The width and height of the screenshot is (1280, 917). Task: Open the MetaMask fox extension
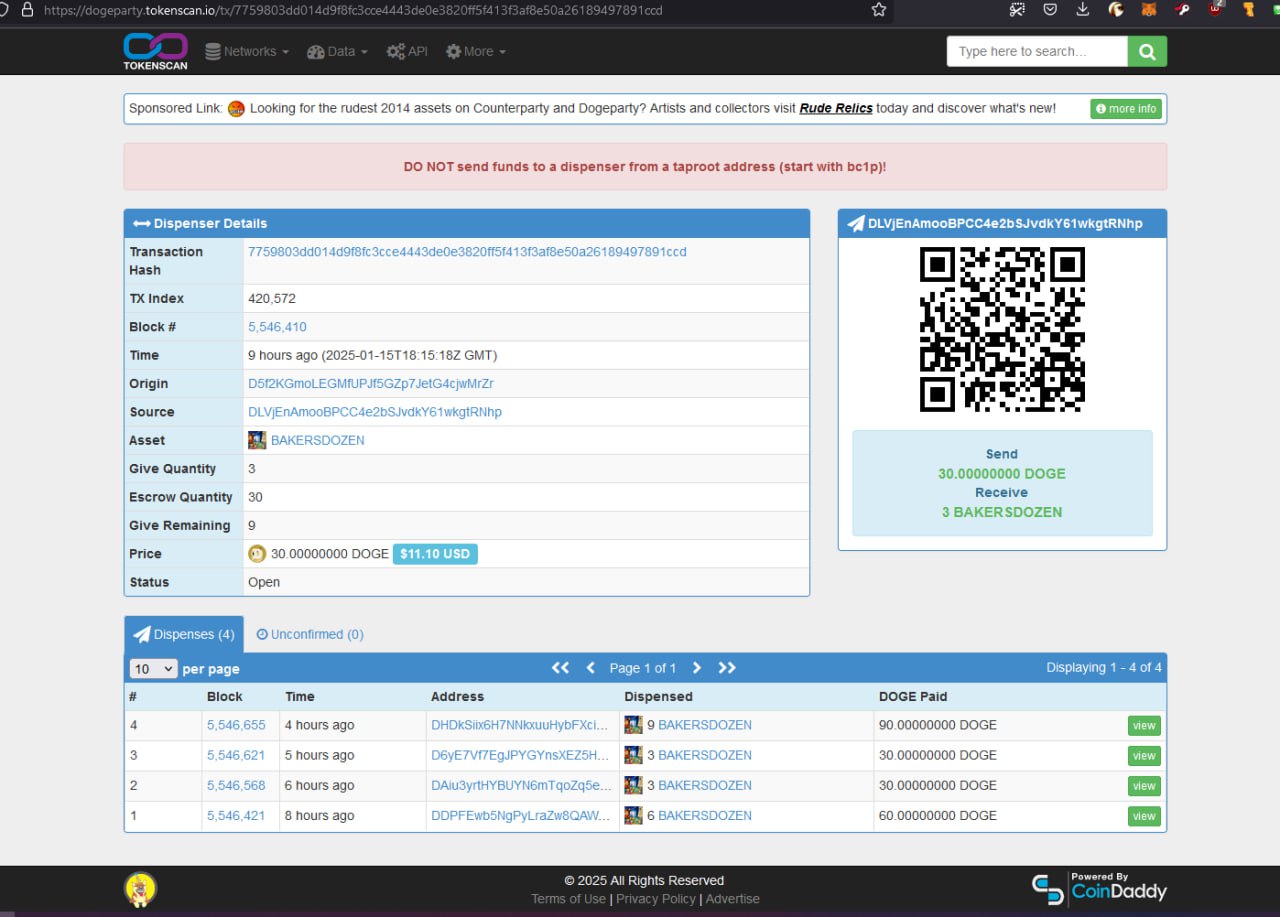tap(1149, 9)
